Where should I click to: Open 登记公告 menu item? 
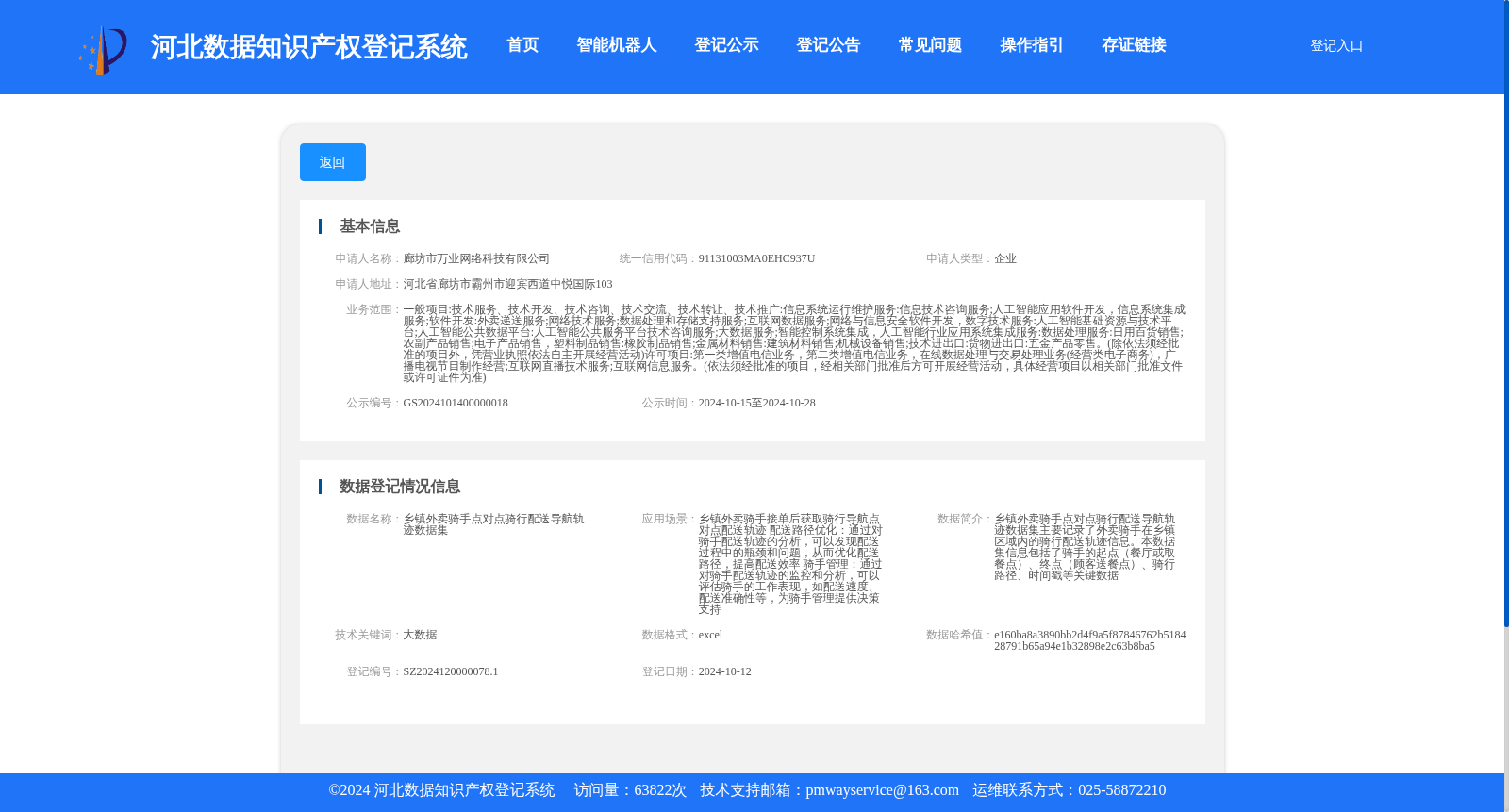828,45
